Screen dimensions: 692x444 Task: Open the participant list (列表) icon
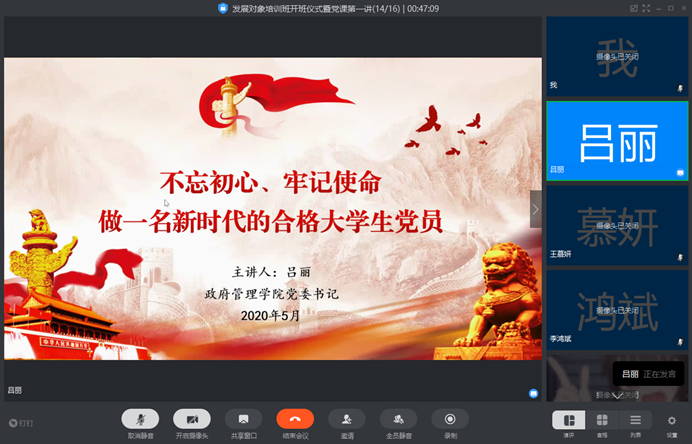(635, 420)
